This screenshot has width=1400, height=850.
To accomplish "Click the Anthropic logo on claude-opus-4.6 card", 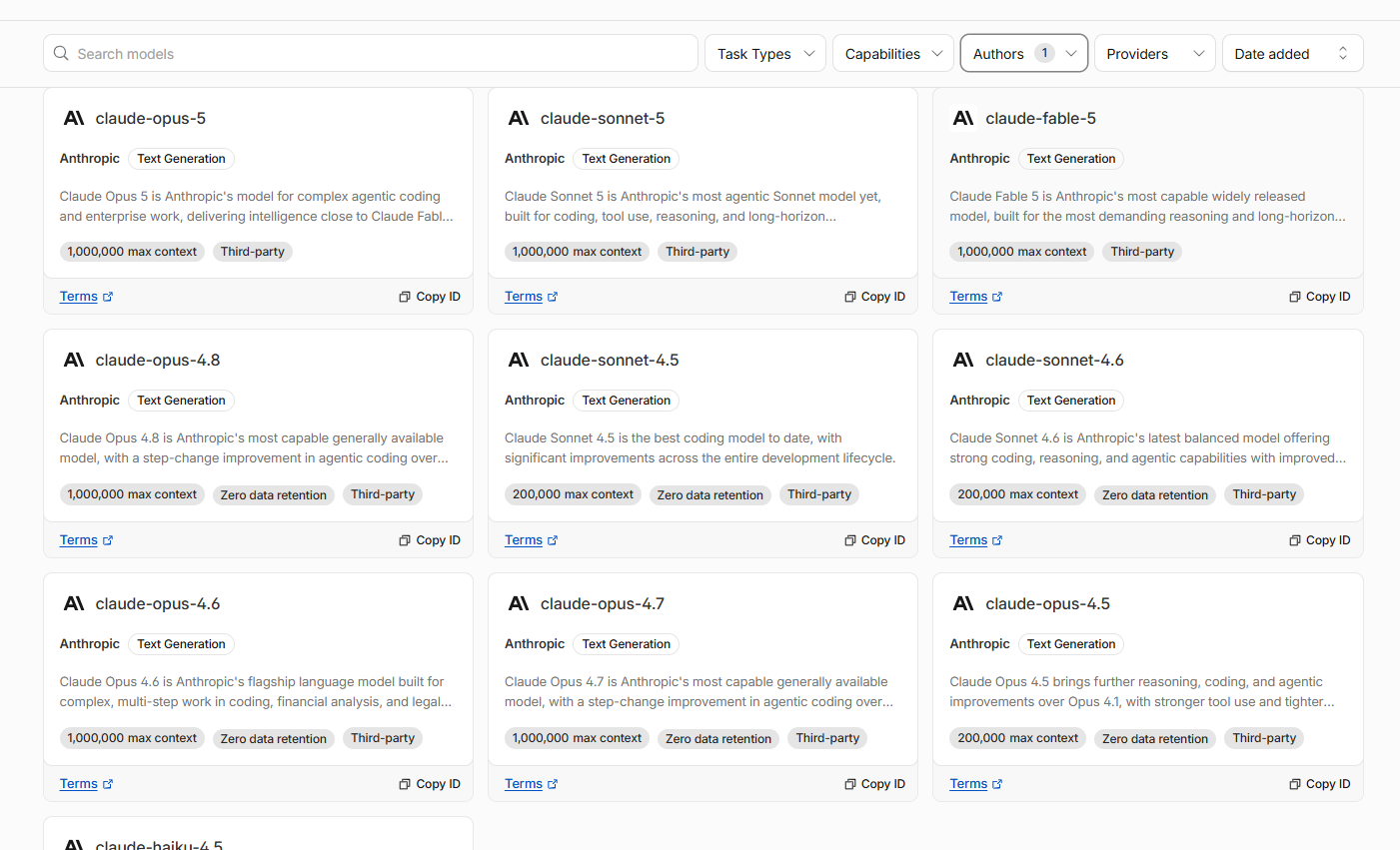I will (x=74, y=603).
